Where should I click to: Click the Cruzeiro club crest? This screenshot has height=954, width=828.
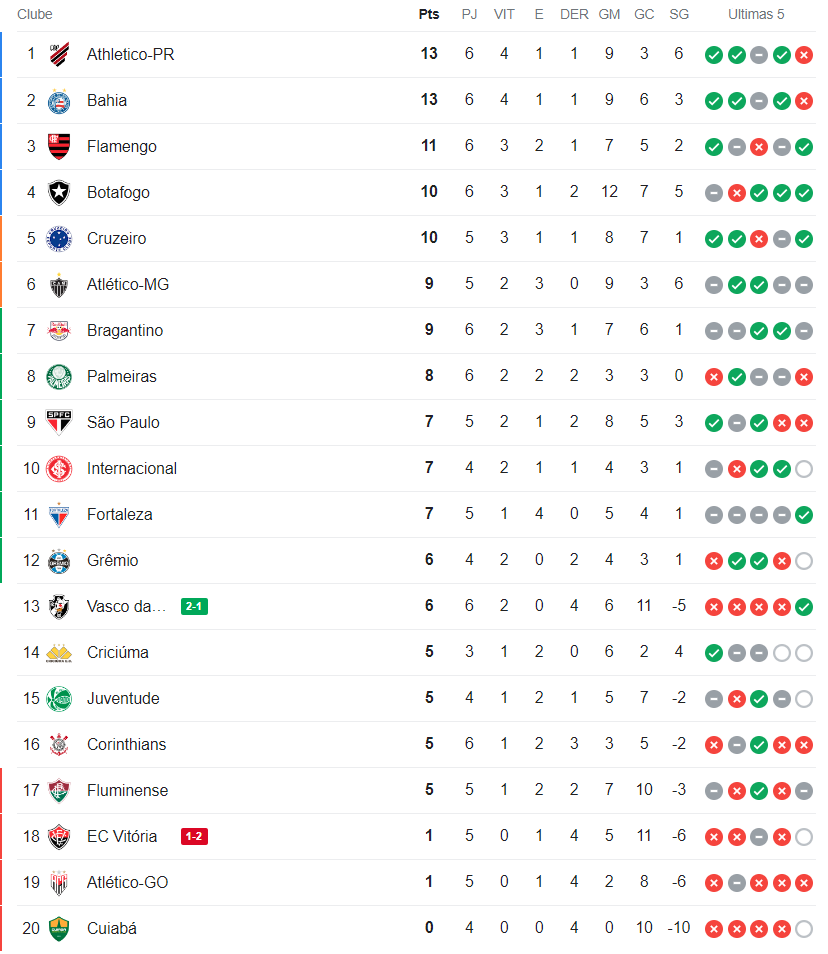(59, 238)
